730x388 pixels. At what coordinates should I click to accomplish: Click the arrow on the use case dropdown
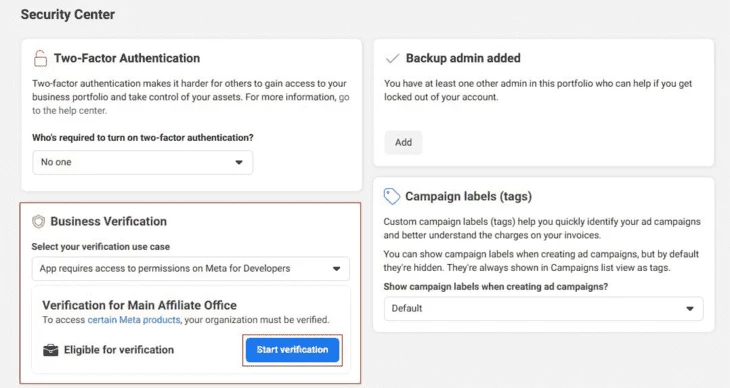tap(337, 269)
